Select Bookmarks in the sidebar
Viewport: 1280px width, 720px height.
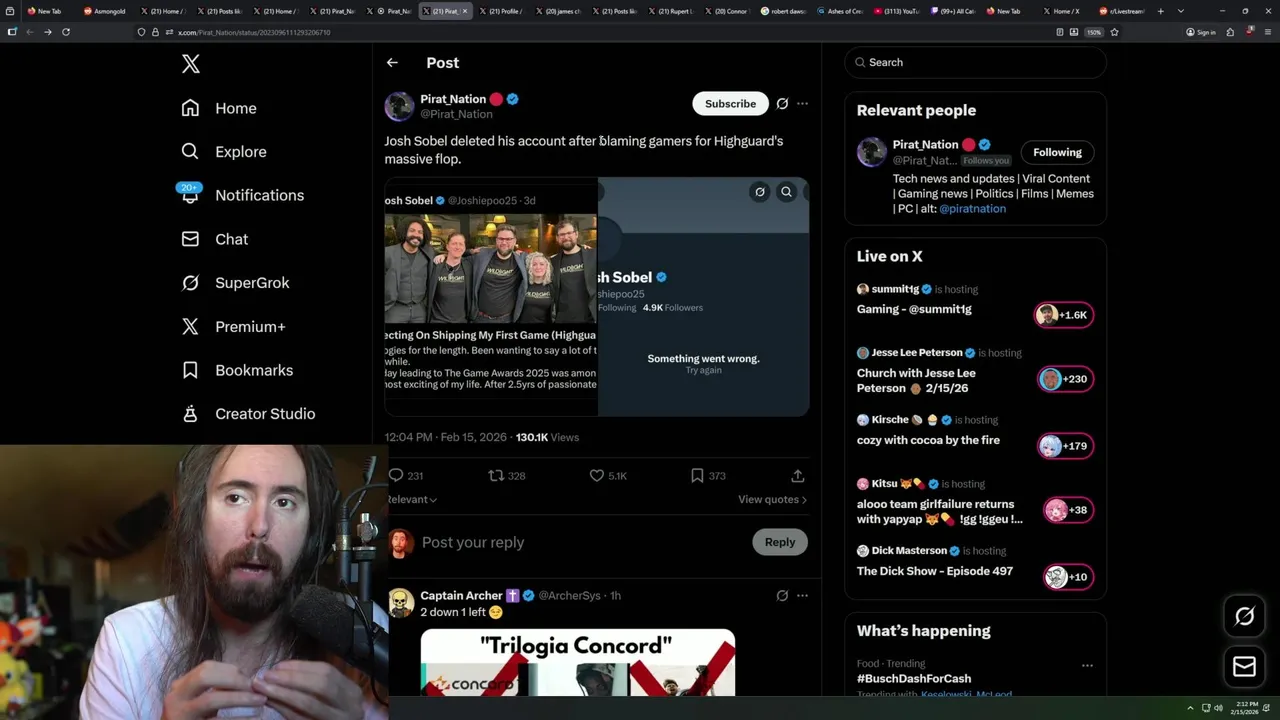click(x=238, y=370)
